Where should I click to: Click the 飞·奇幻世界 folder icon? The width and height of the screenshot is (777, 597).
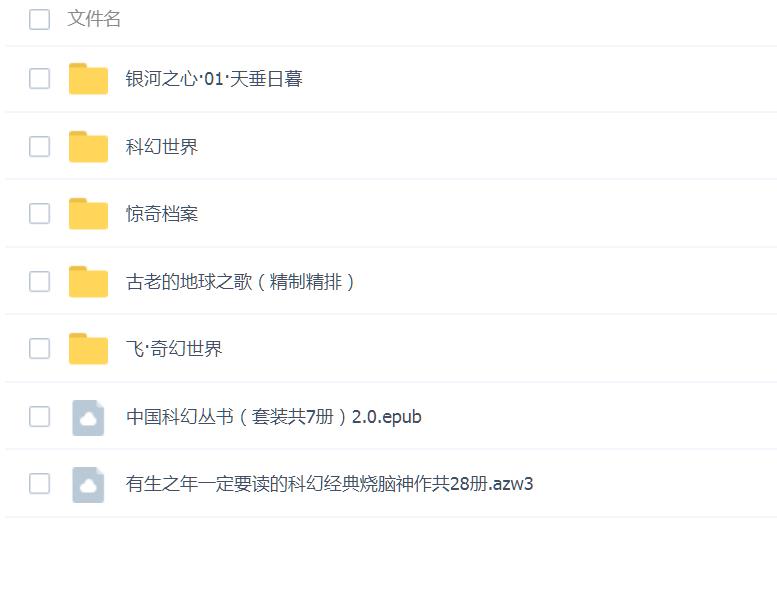tap(88, 349)
